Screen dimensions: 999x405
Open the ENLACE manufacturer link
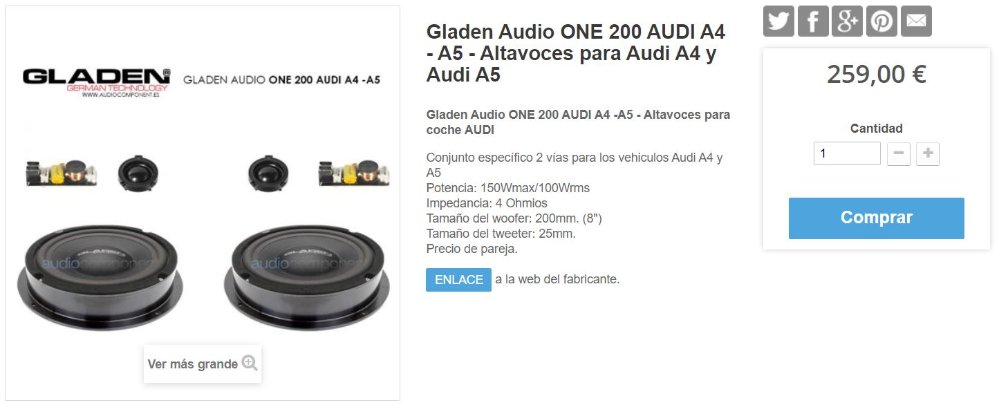(459, 280)
